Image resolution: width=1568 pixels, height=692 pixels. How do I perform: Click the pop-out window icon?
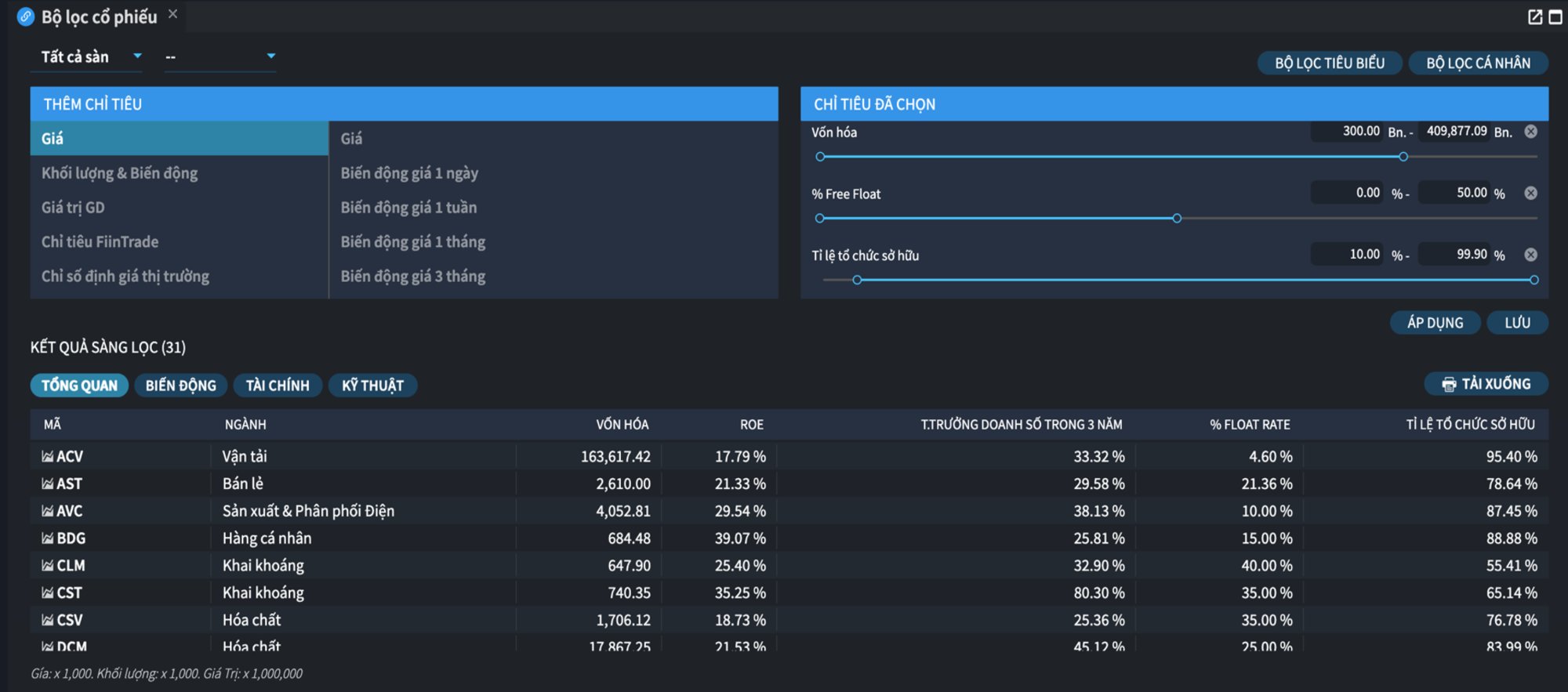tap(1534, 16)
